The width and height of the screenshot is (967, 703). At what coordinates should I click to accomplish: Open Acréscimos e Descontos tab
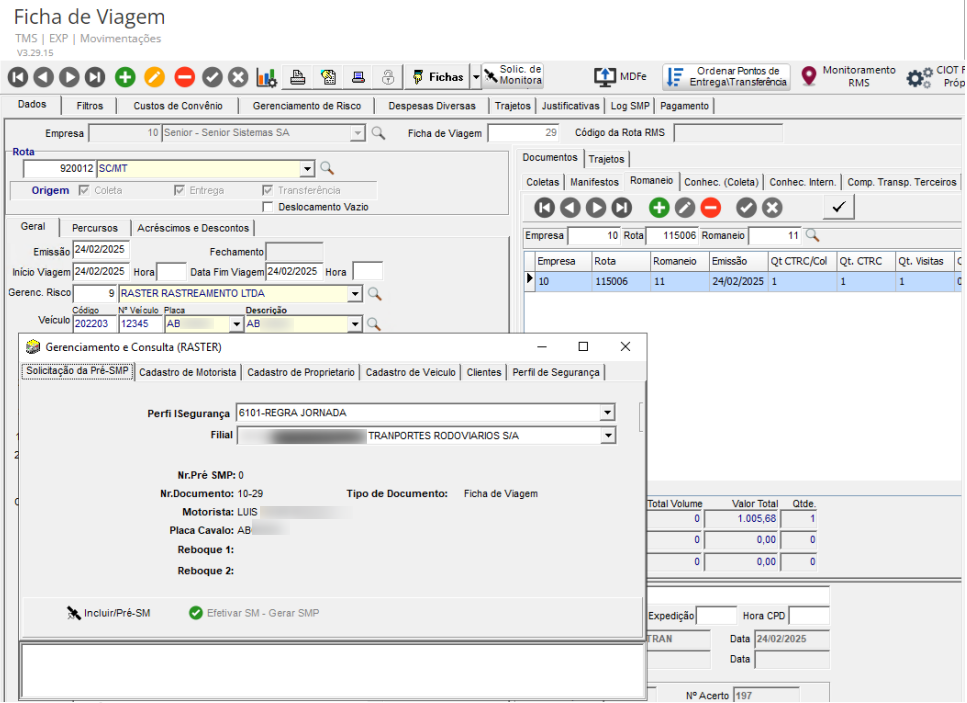coord(193,228)
